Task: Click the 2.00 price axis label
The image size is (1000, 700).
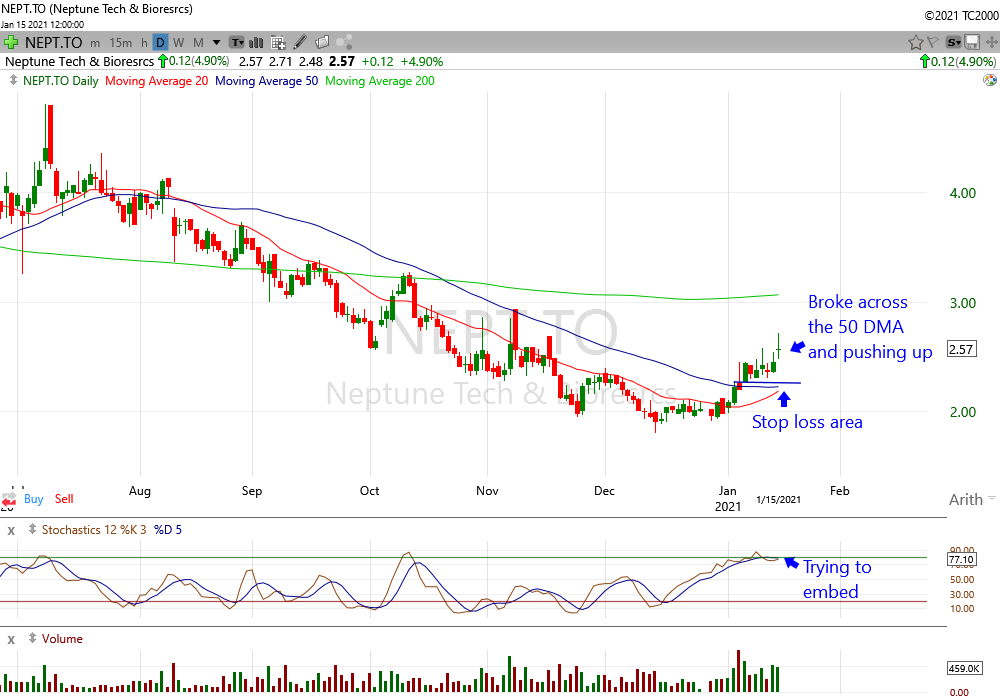Action: click(962, 412)
